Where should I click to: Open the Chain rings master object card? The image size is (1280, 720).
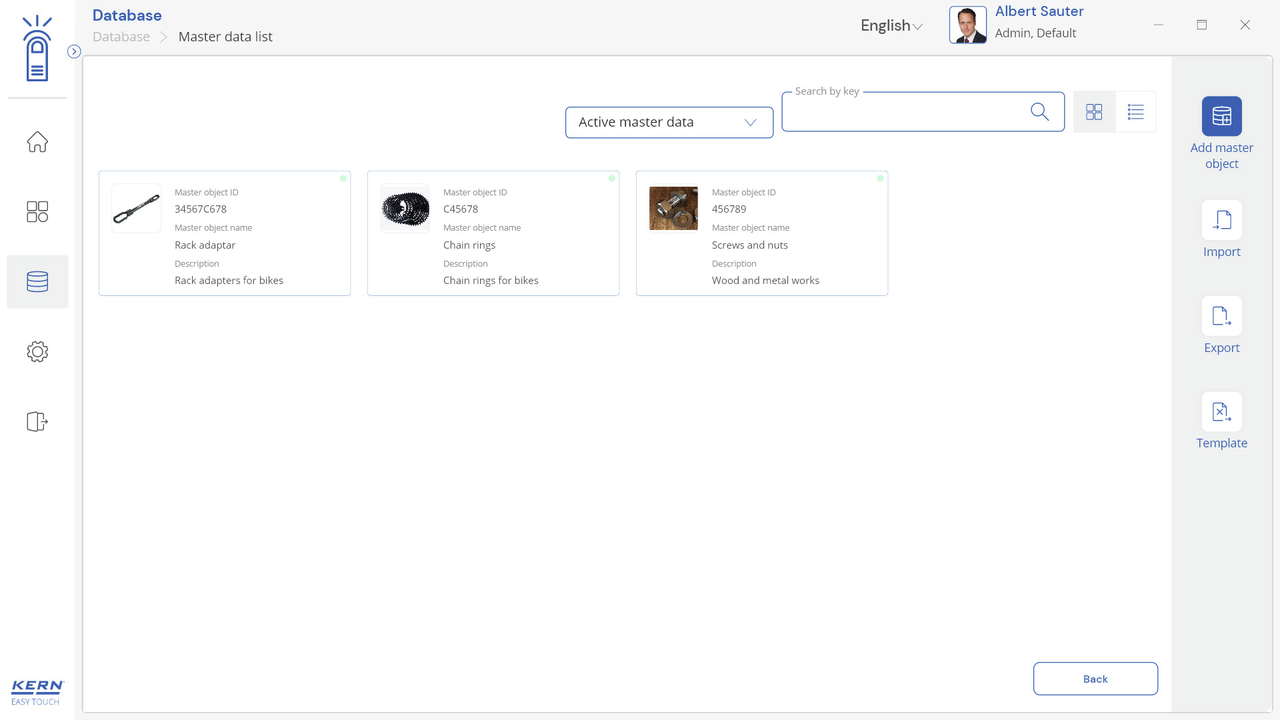coord(493,233)
